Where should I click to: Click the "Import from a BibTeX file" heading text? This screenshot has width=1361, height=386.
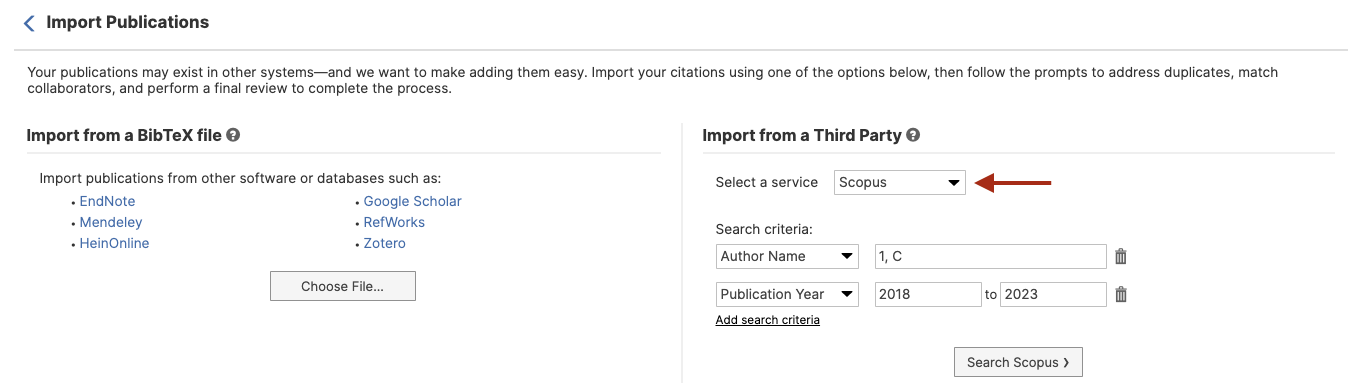(124, 135)
